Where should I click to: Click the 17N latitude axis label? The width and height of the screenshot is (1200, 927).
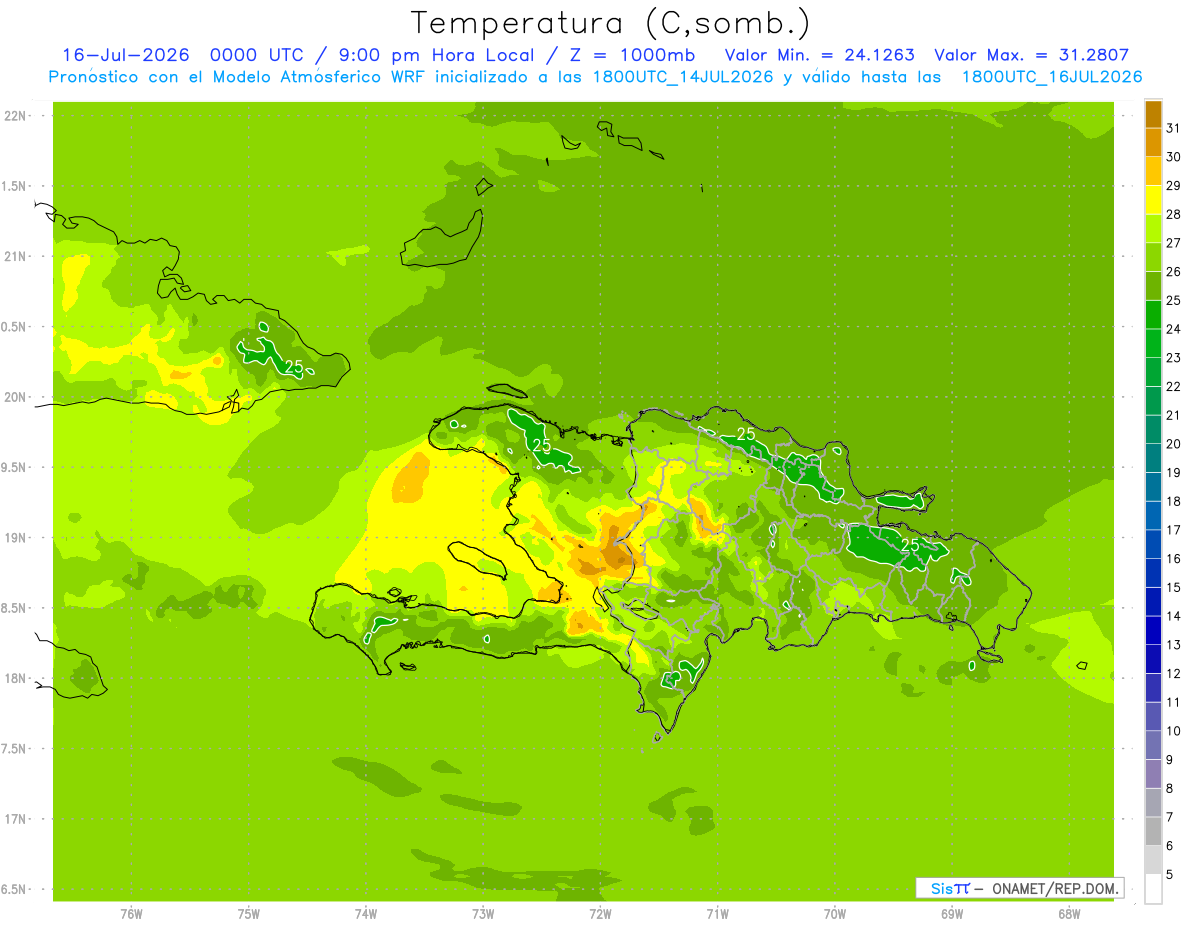click(x=17, y=820)
